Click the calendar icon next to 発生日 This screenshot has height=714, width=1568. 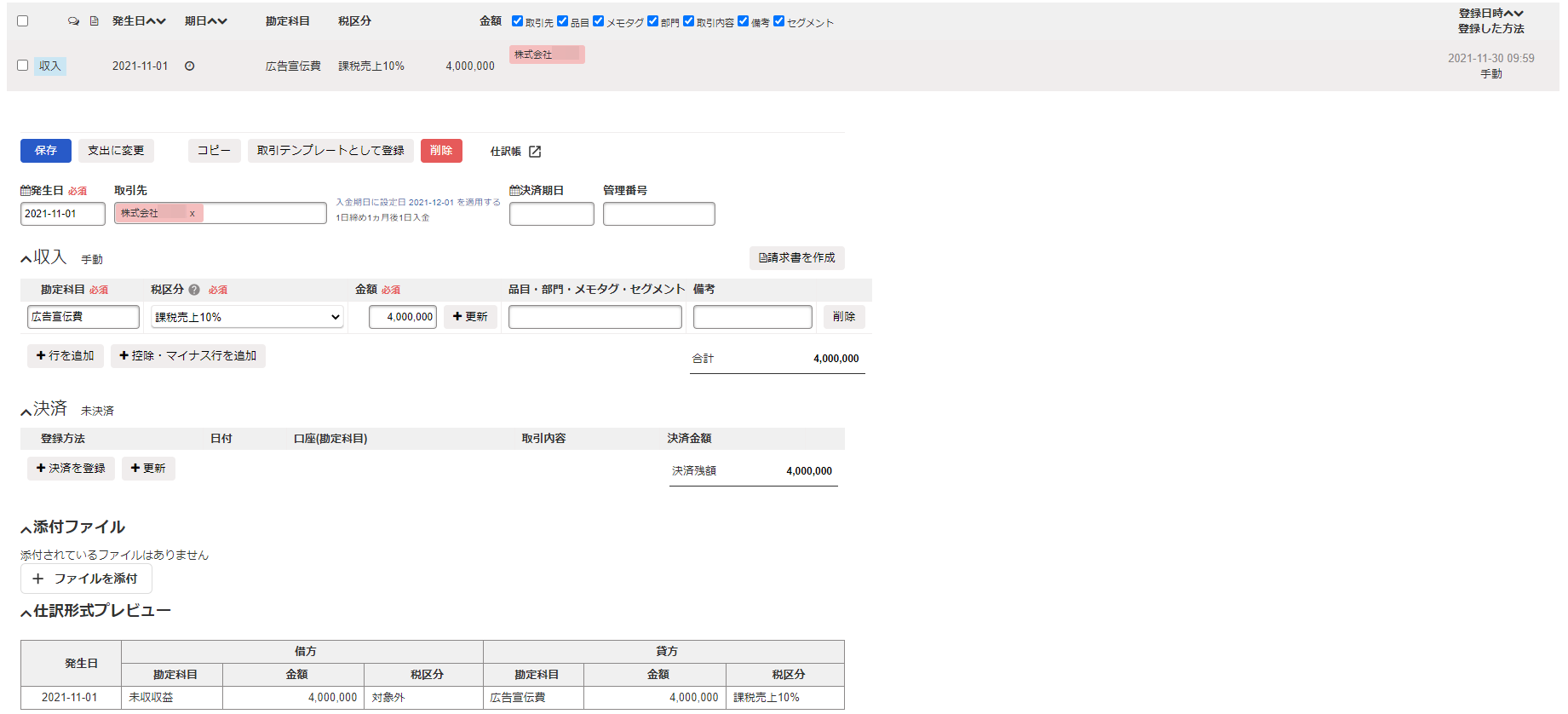pos(26,191)
